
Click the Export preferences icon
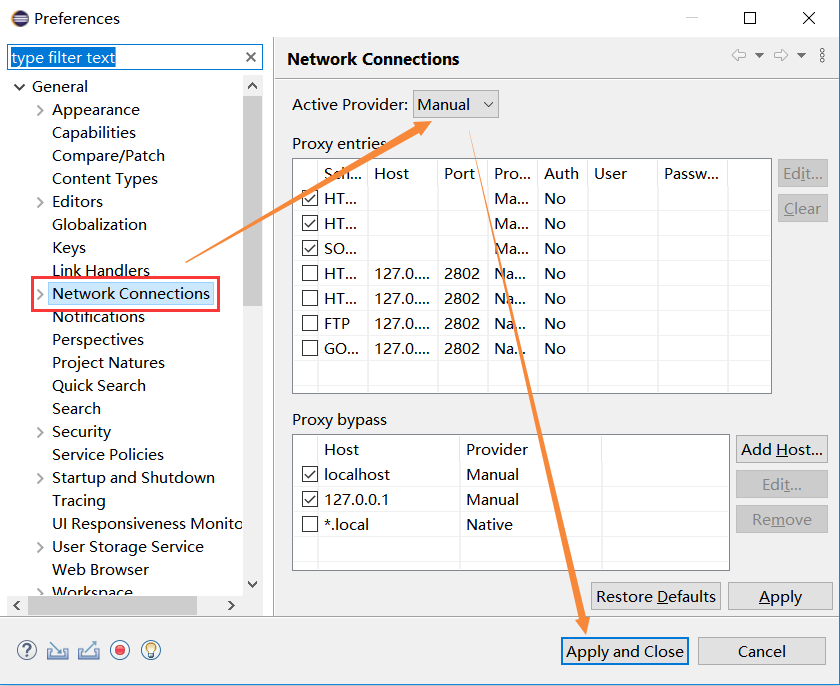point(89,650)
